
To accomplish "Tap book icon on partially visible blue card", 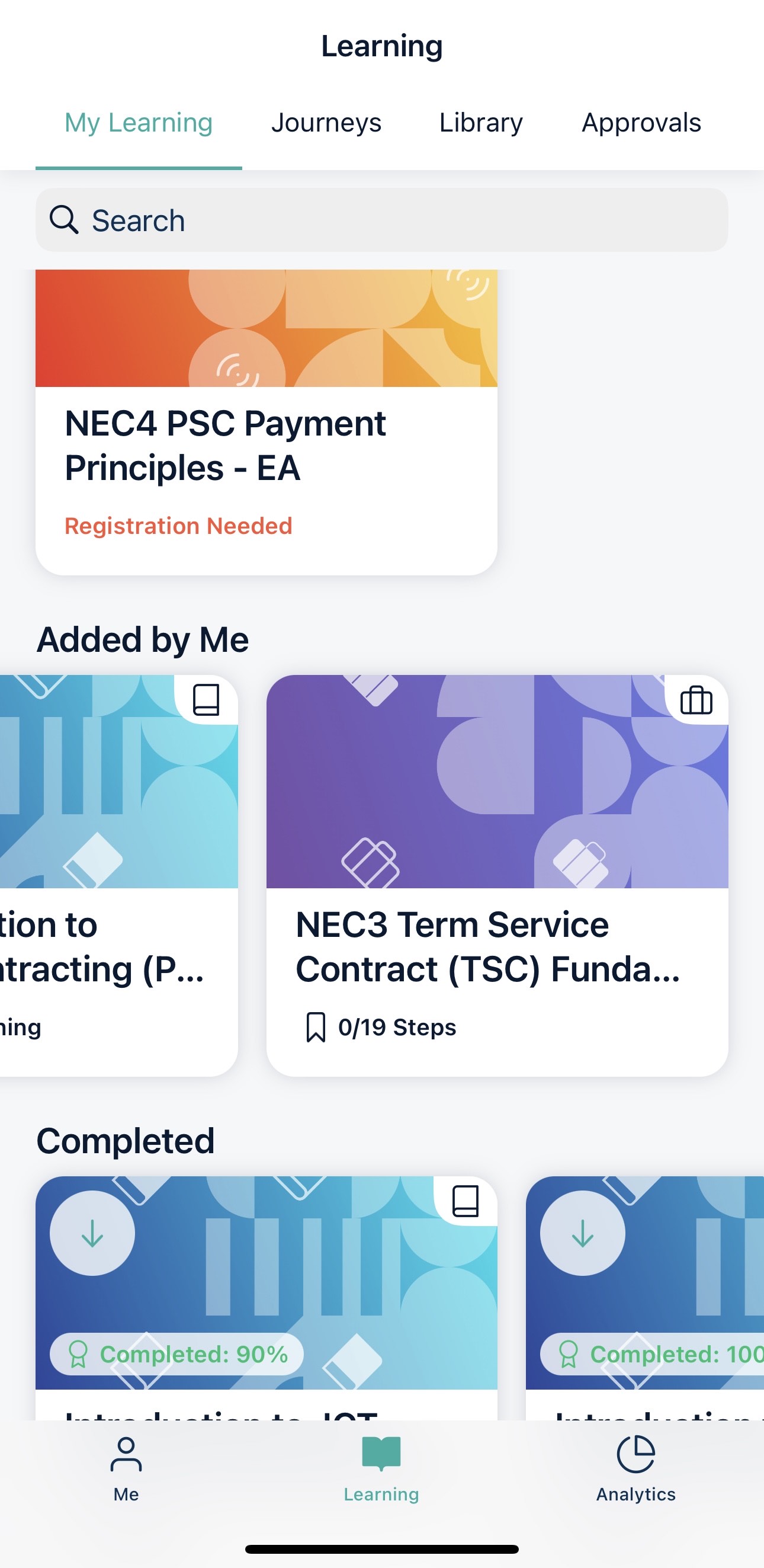I will point(206,700).
